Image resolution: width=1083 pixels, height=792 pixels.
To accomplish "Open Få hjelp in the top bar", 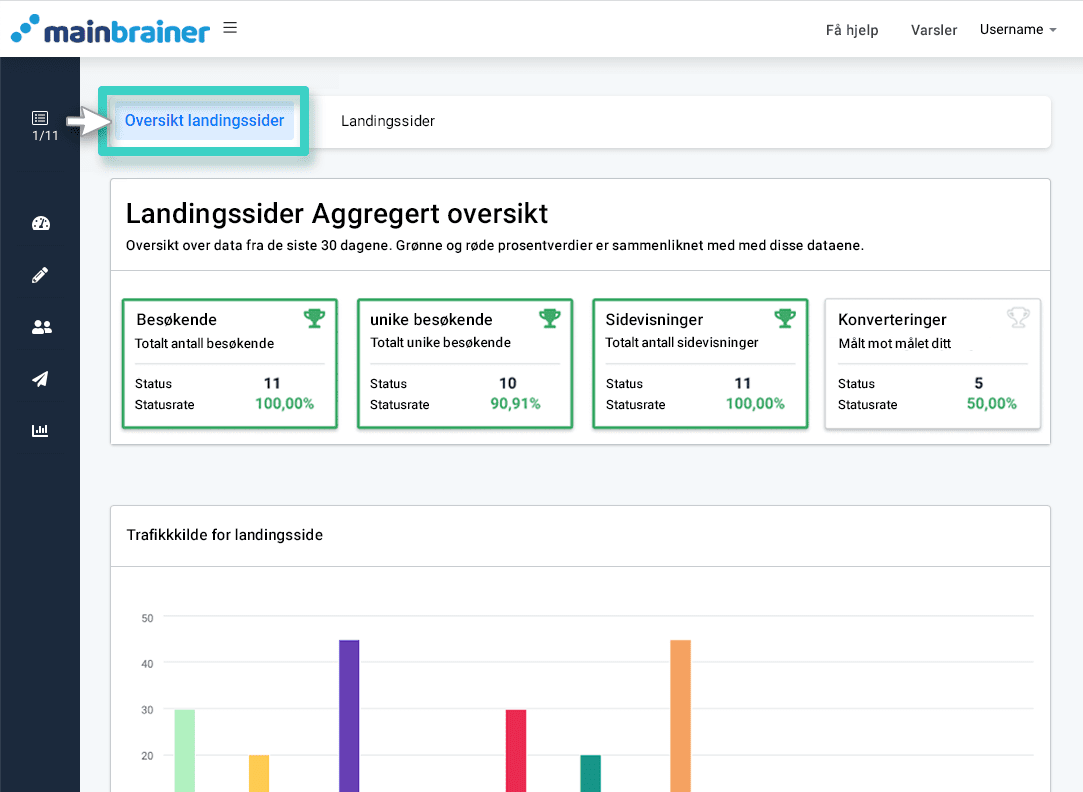I will 851,30.
